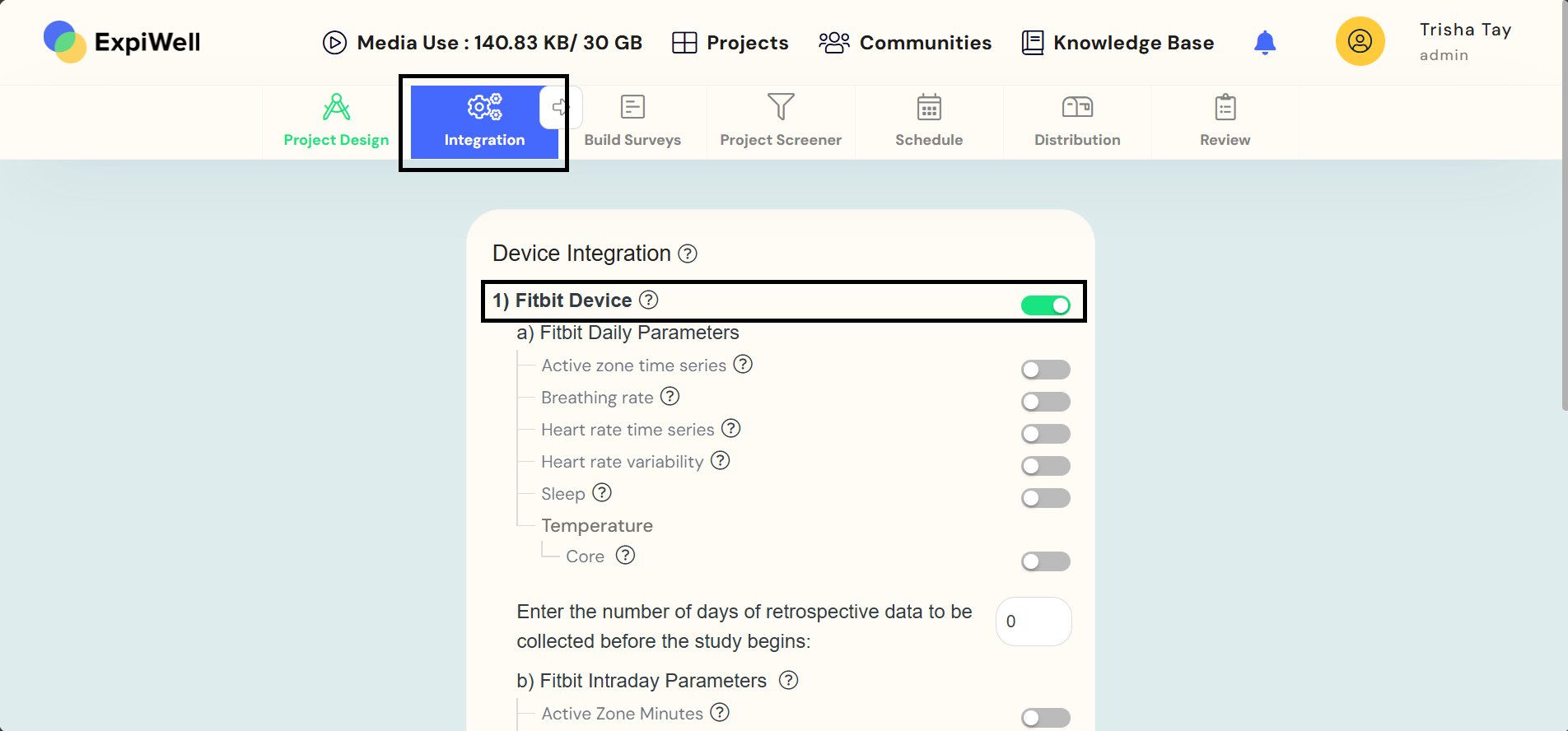Disable the Fitbit Device toggle
Image resolution: width=1568 pixels, height=731 pixels.
1046,305
